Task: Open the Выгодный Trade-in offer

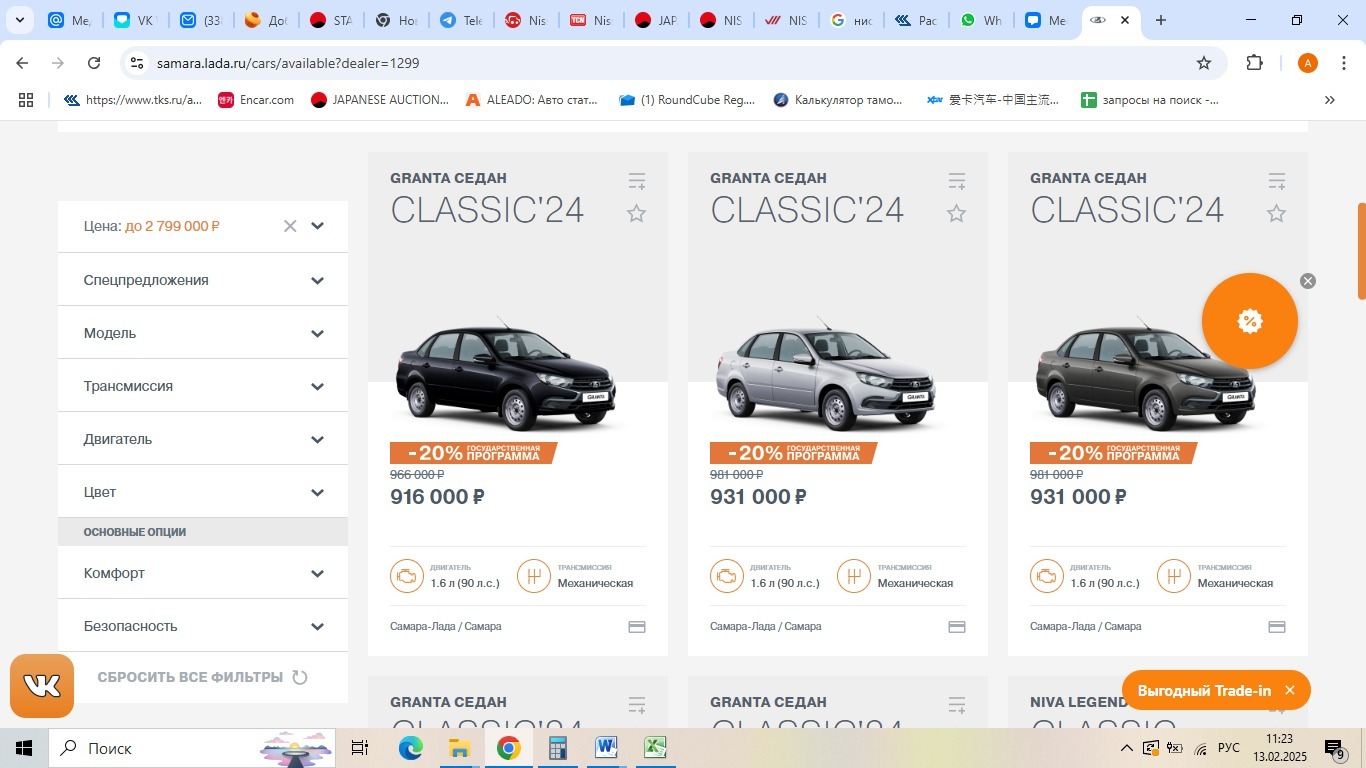Action: click(1204, 690)
